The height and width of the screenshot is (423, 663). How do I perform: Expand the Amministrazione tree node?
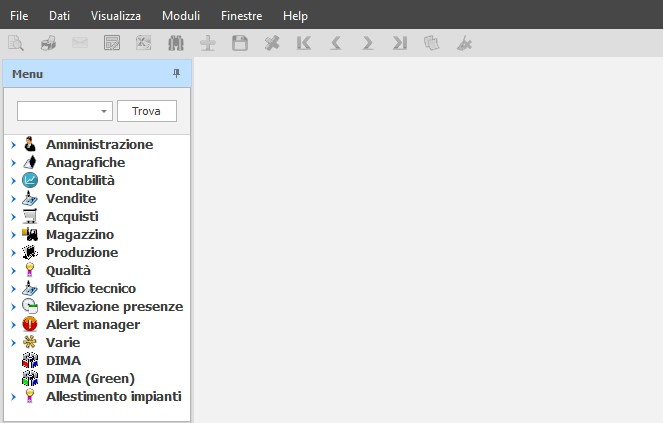(x=13, y=145)
